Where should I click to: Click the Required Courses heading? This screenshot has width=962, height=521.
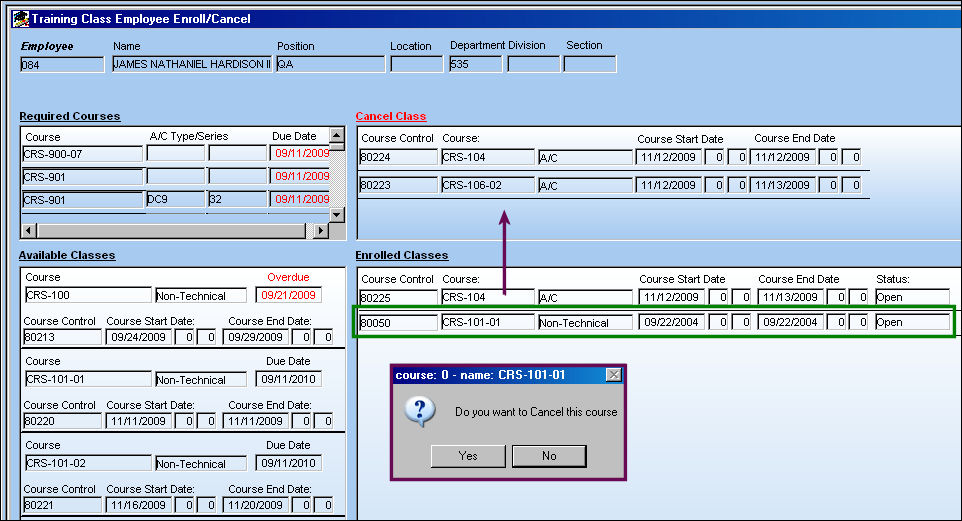click(70, 116)
